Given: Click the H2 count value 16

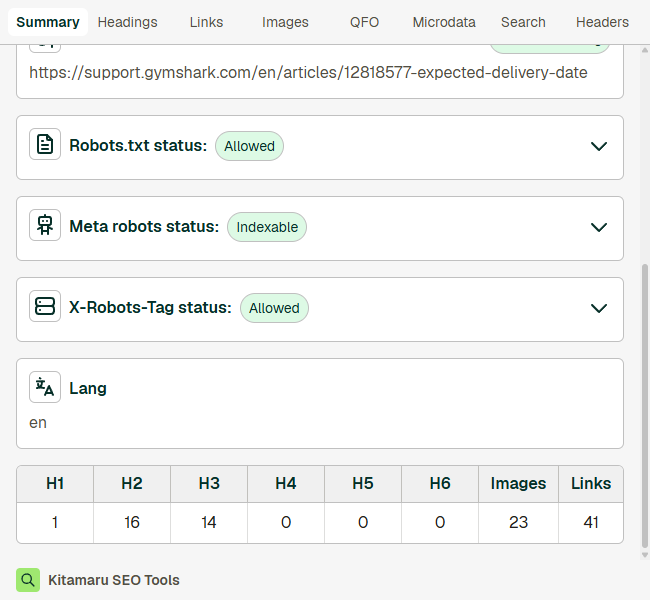Looking at the screenshot, I should click(132, 522).
